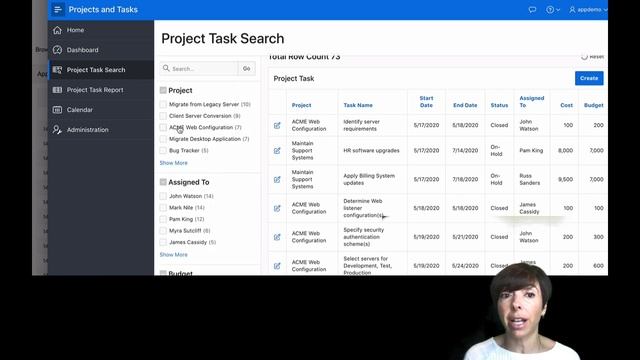Click the Go search button
This screenshot has width=640, height=360.
pyautogui.click(x=247, y=69)
